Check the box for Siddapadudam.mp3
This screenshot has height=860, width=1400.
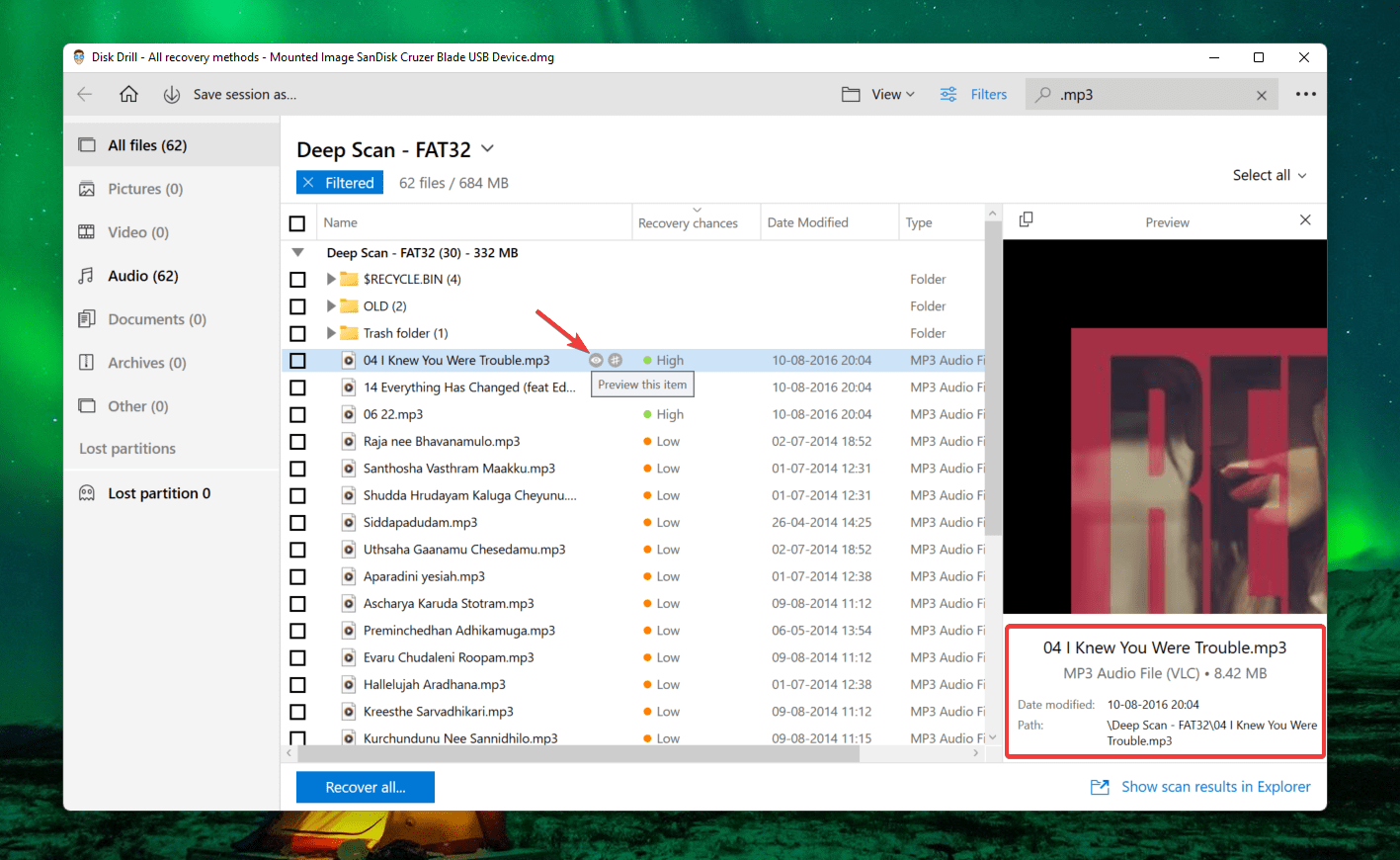297,523
